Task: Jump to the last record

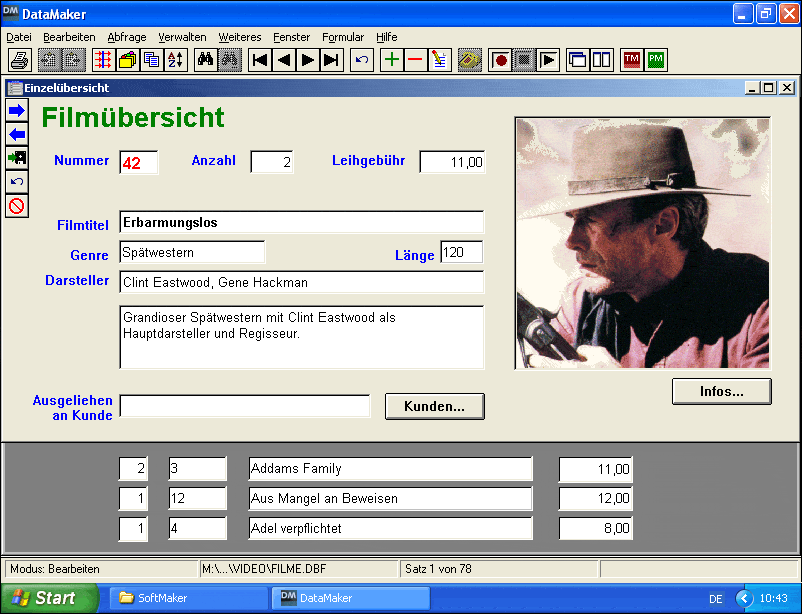Action: 332,60
